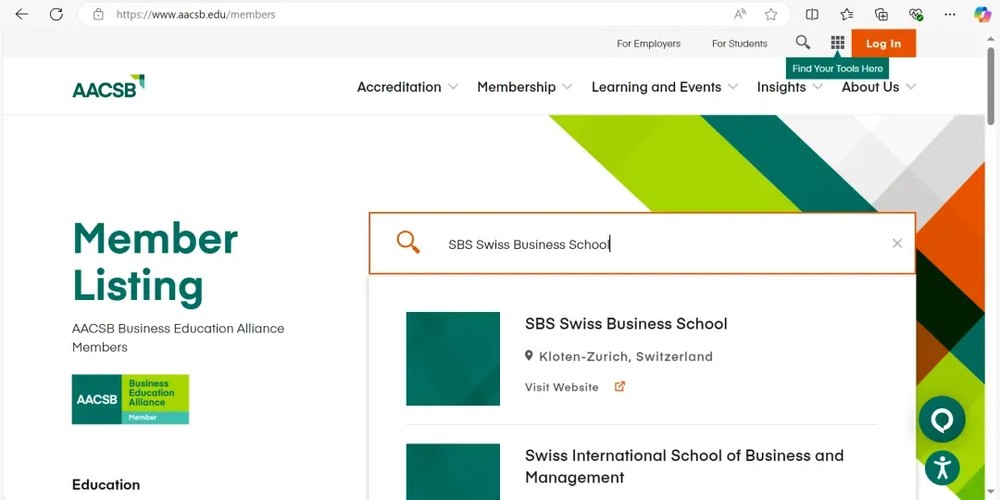This screenshot has width=1000, height=500.
Task: Click the Education filter heading
Action: click(106, 485)
